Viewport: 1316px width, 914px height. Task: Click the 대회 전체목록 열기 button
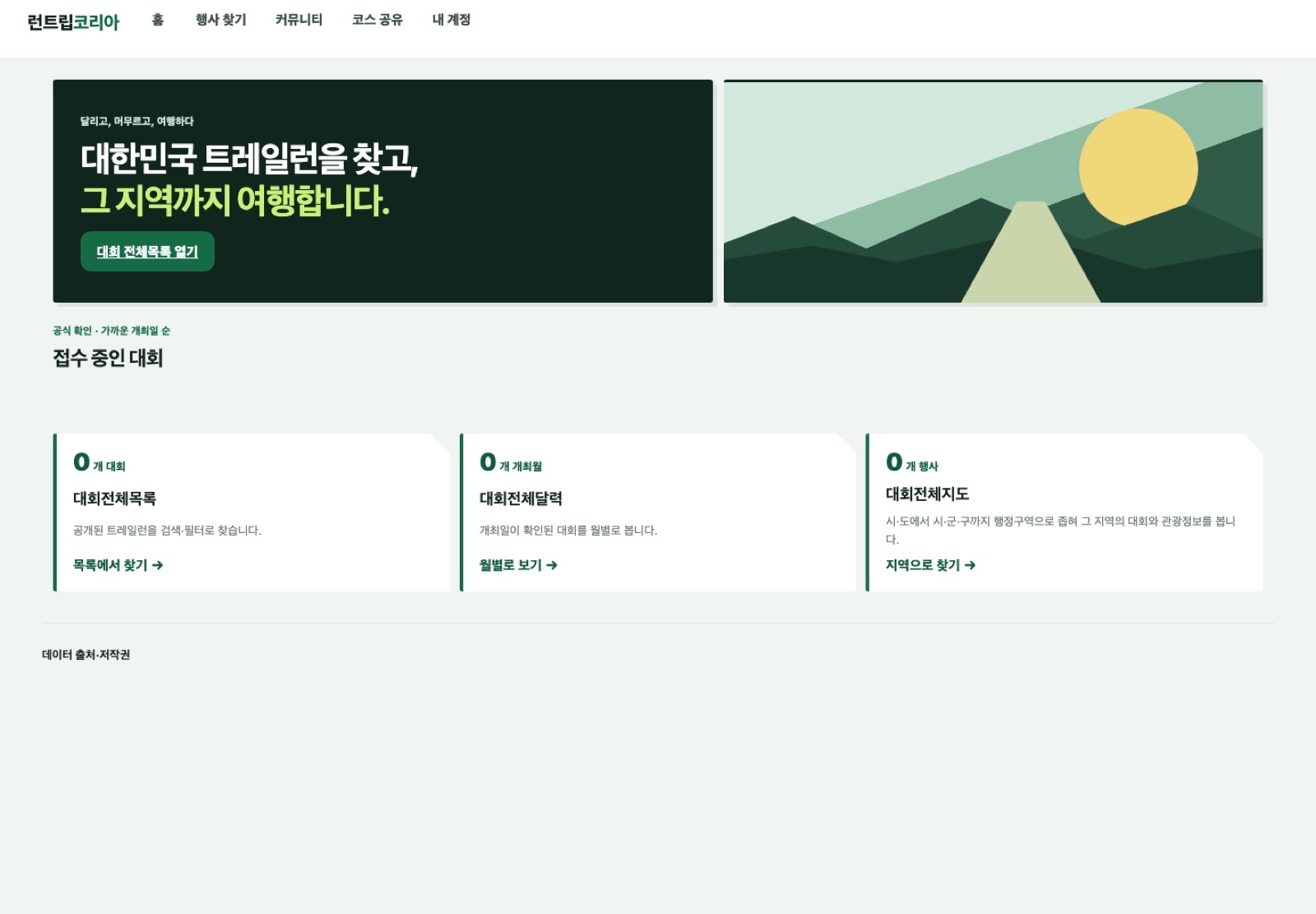(x=147, y=251)
